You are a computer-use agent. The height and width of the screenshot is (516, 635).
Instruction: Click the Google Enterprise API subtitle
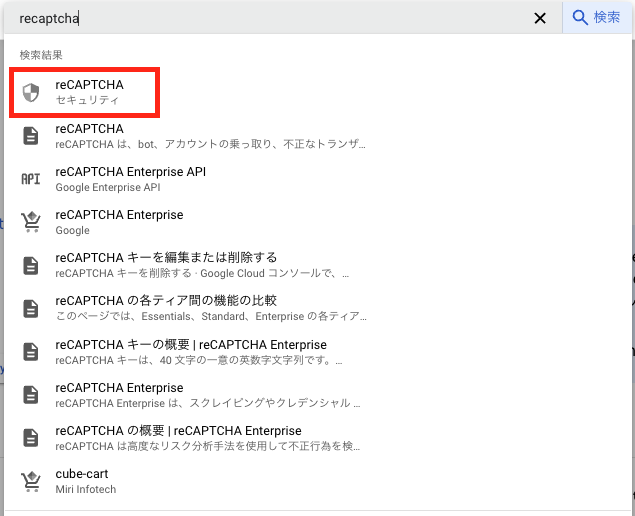click(x=108, y=188)
